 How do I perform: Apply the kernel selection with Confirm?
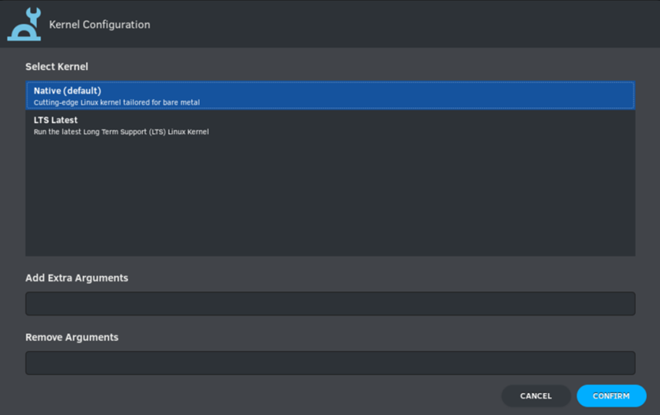pos(611,396)
